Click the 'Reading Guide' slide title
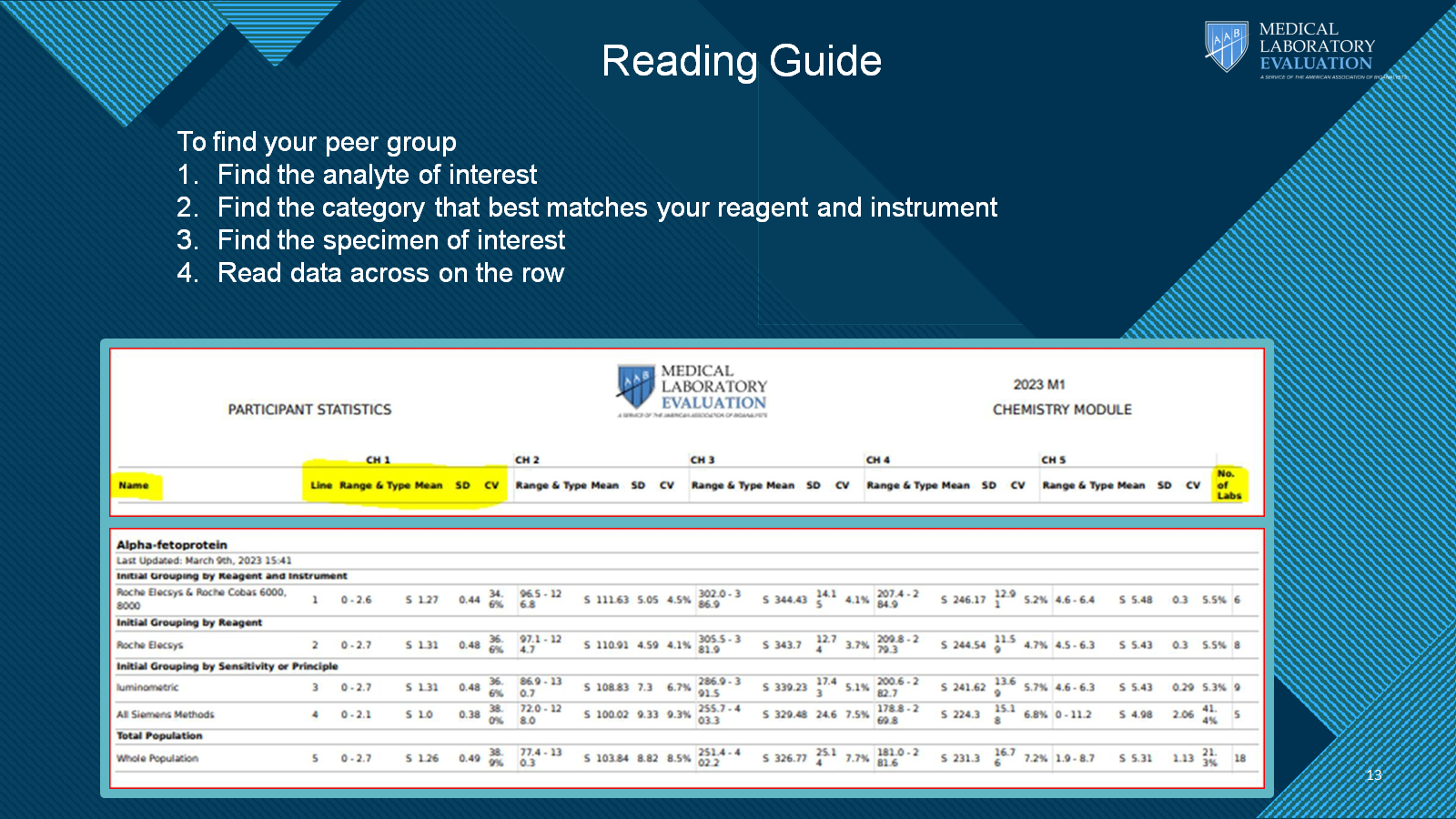This screenshot has width=1456, height=819. point(741,62)
